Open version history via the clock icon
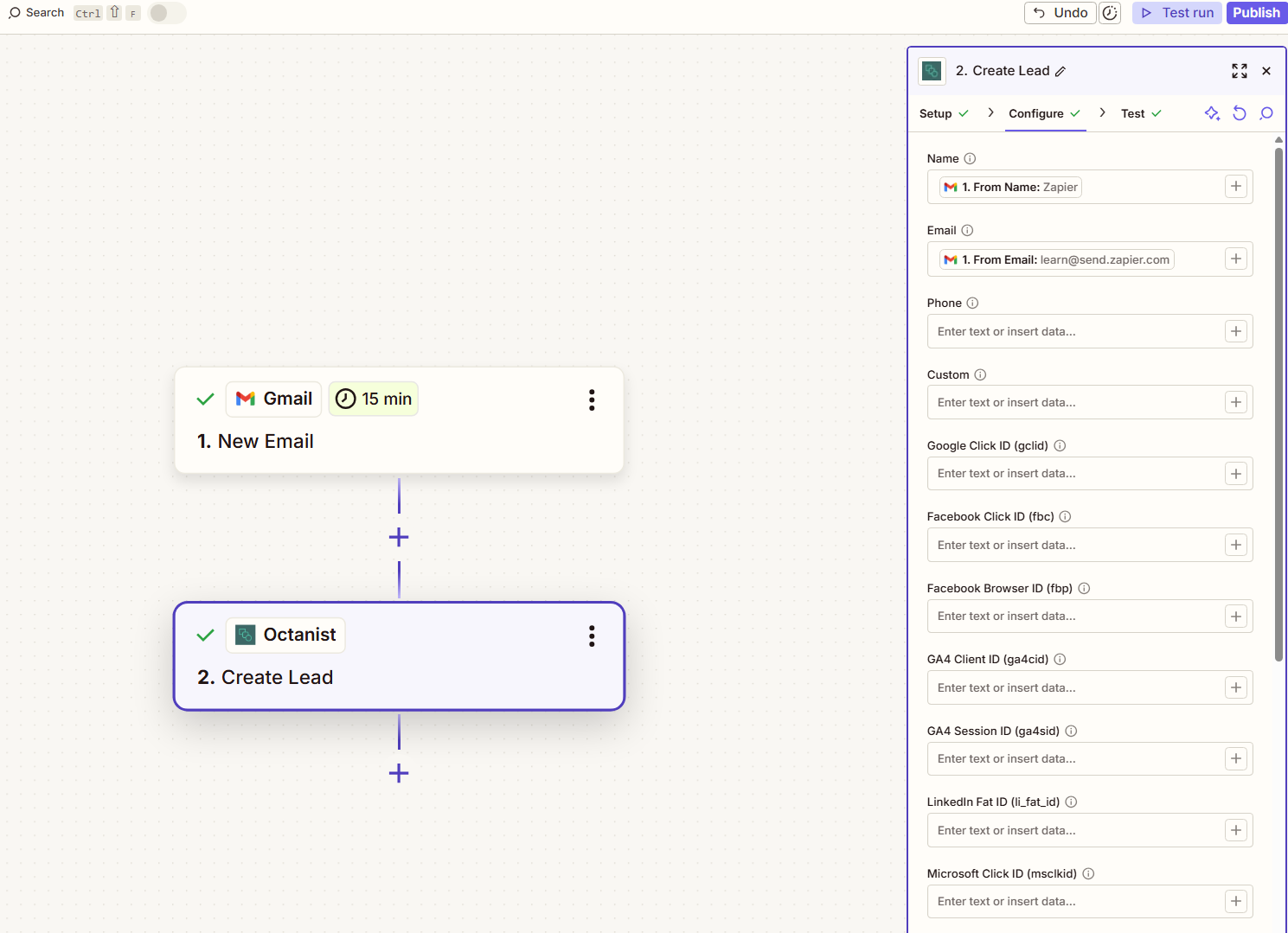Image resolution: width=1288 pixels, height=933 pixels. coord(1110,13)
